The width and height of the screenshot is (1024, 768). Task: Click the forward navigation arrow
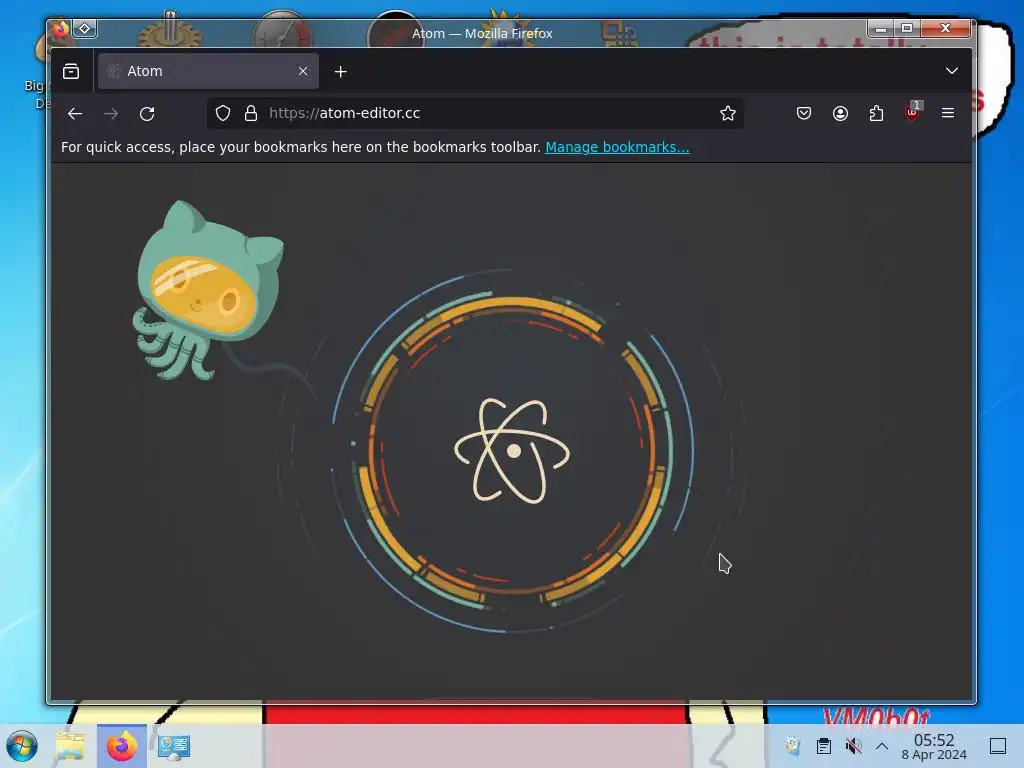(111, 114)
